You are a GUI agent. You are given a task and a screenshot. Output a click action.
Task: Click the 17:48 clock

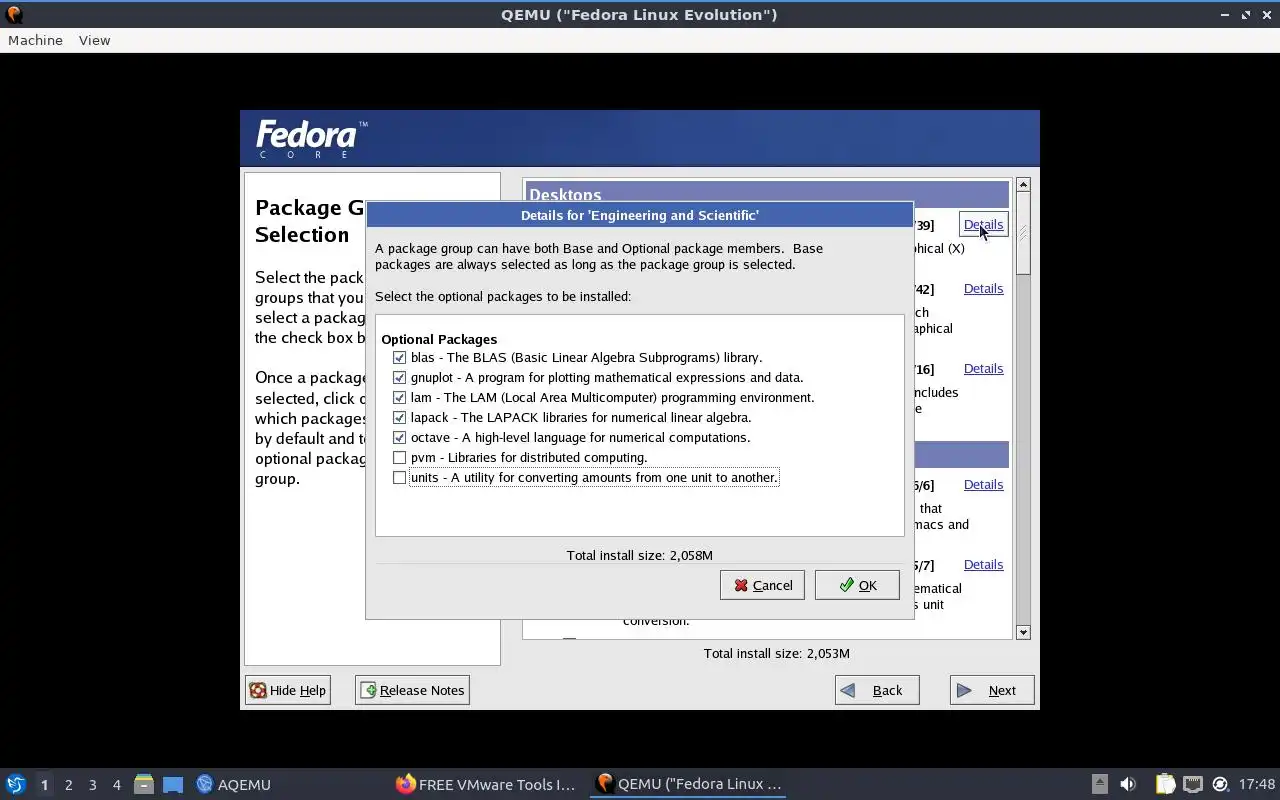coord(1257,784)
